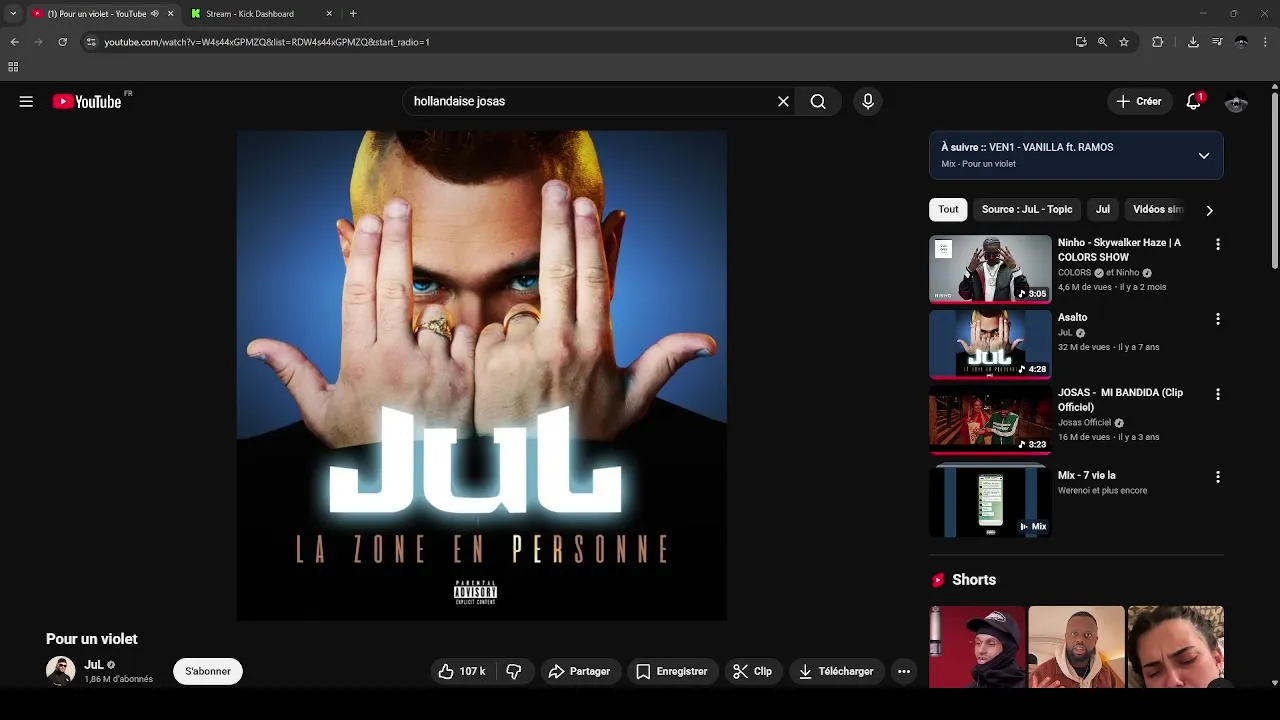Open options menu for Asalto video
This screenshot has height=720, width=1280.
pos(1217,319)
